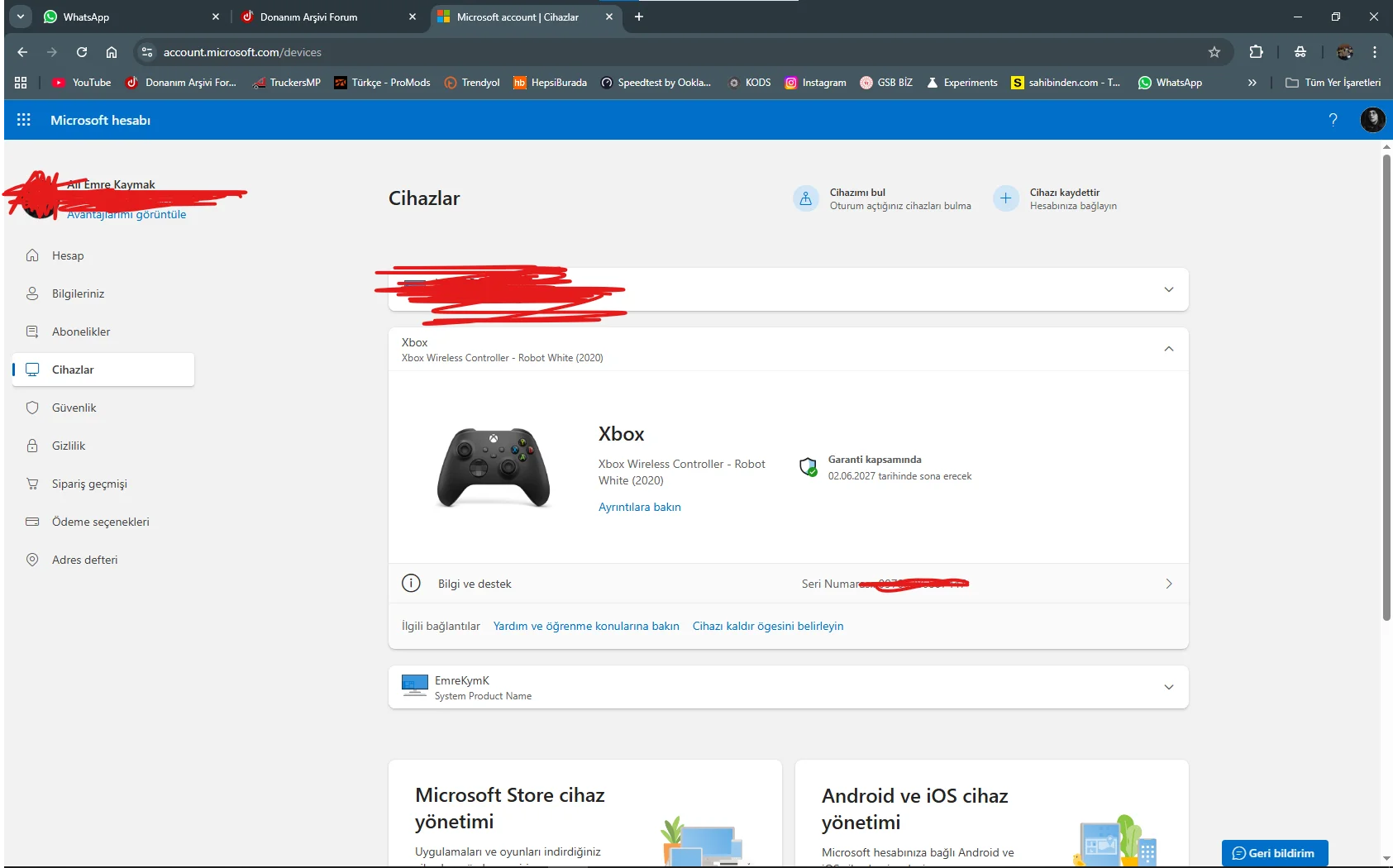Open the Güvenlik sidebar item
Image resolution: width=1393 pixels, height=868 pixels.
point(103,408)
